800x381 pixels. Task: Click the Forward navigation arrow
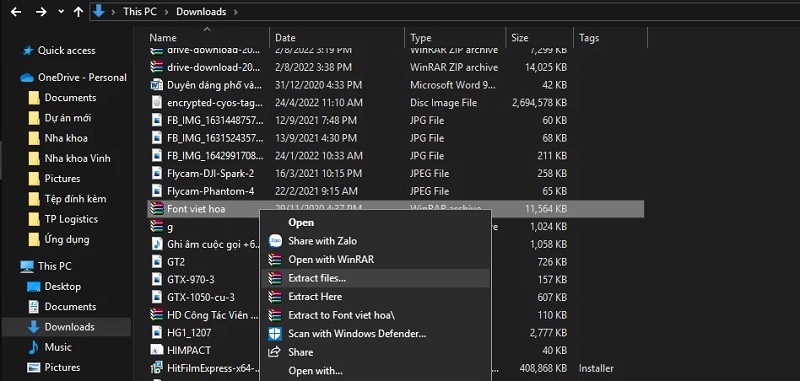coord(41,12)
